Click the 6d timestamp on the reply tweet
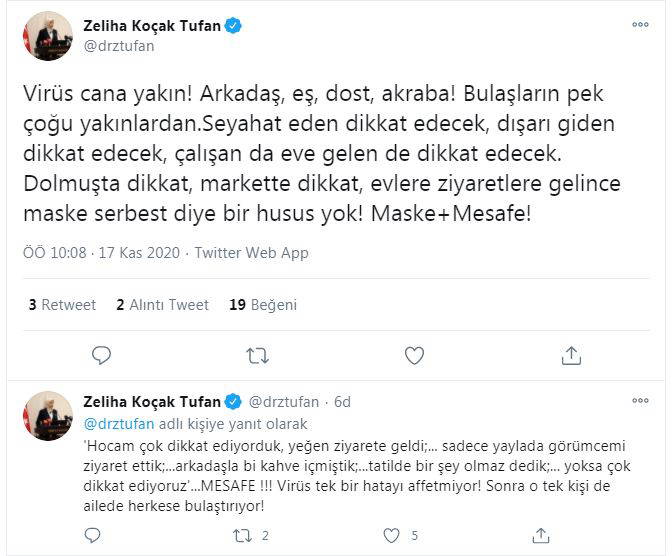 342,402
